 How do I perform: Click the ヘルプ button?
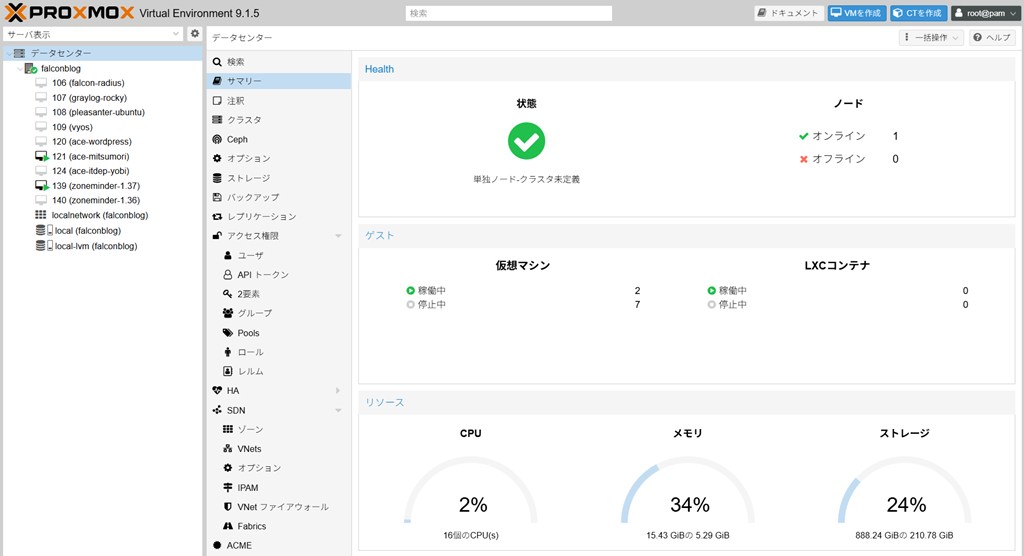(x=992, y=37)
